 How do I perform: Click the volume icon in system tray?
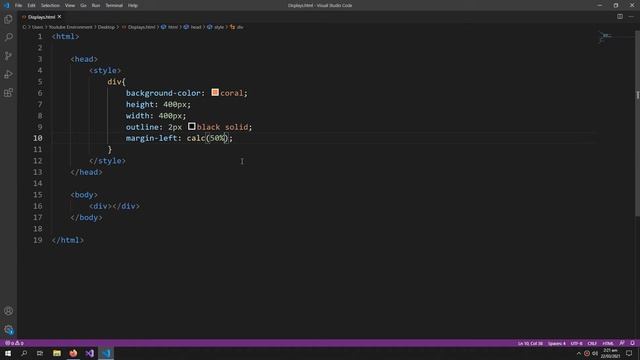[x=595, y=353]
